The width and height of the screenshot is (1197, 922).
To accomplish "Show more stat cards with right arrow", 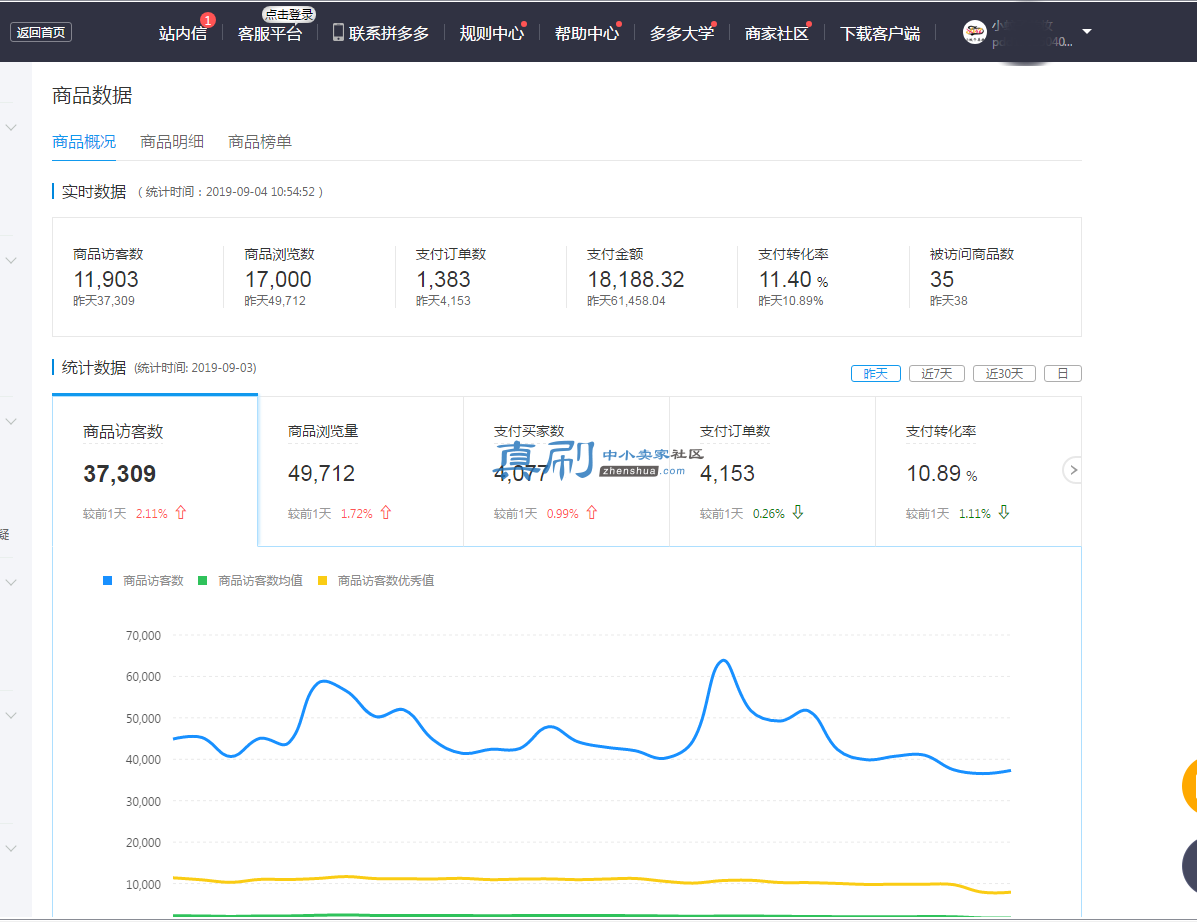I will (1073, 470).
